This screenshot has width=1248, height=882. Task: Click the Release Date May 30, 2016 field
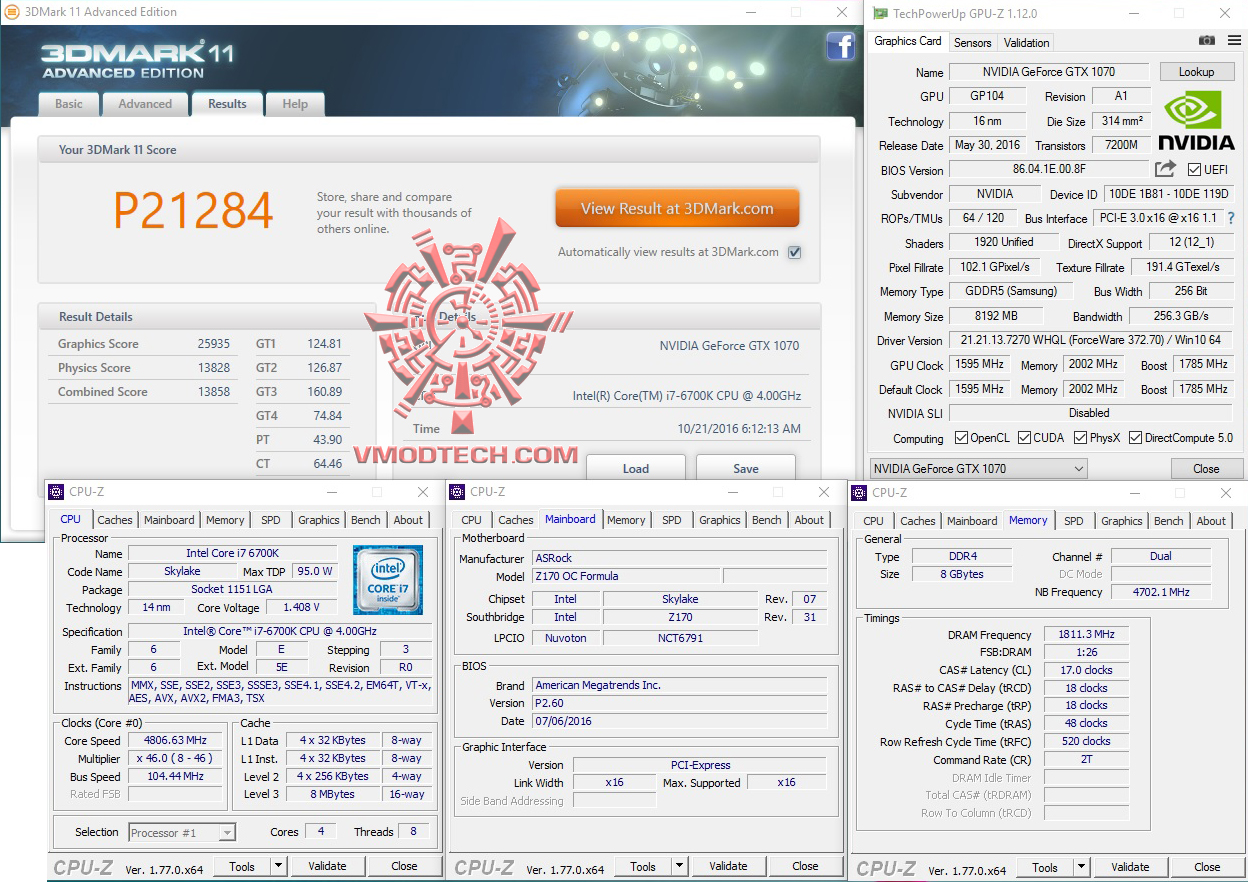click(x=987, y=145)
